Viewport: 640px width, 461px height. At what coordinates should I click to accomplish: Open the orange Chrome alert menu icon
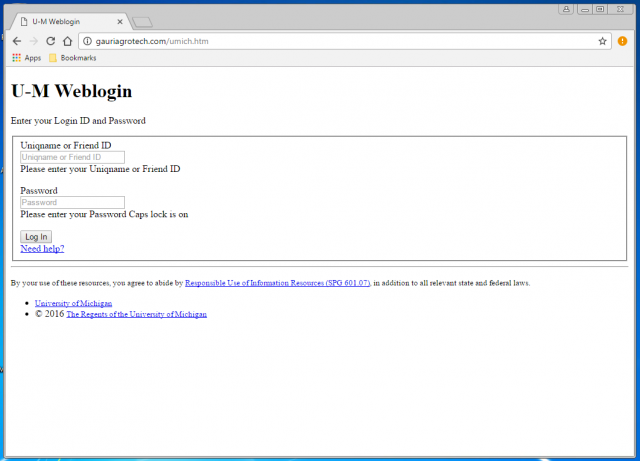622,41
